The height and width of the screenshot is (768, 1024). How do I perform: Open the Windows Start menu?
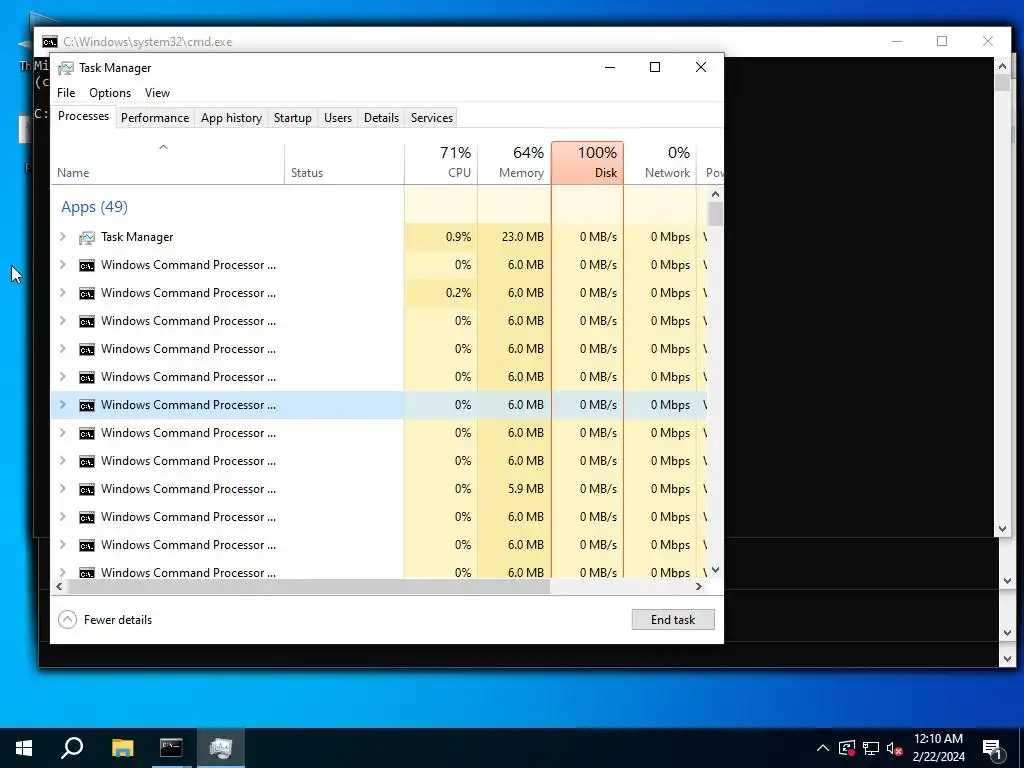point(24,748)
